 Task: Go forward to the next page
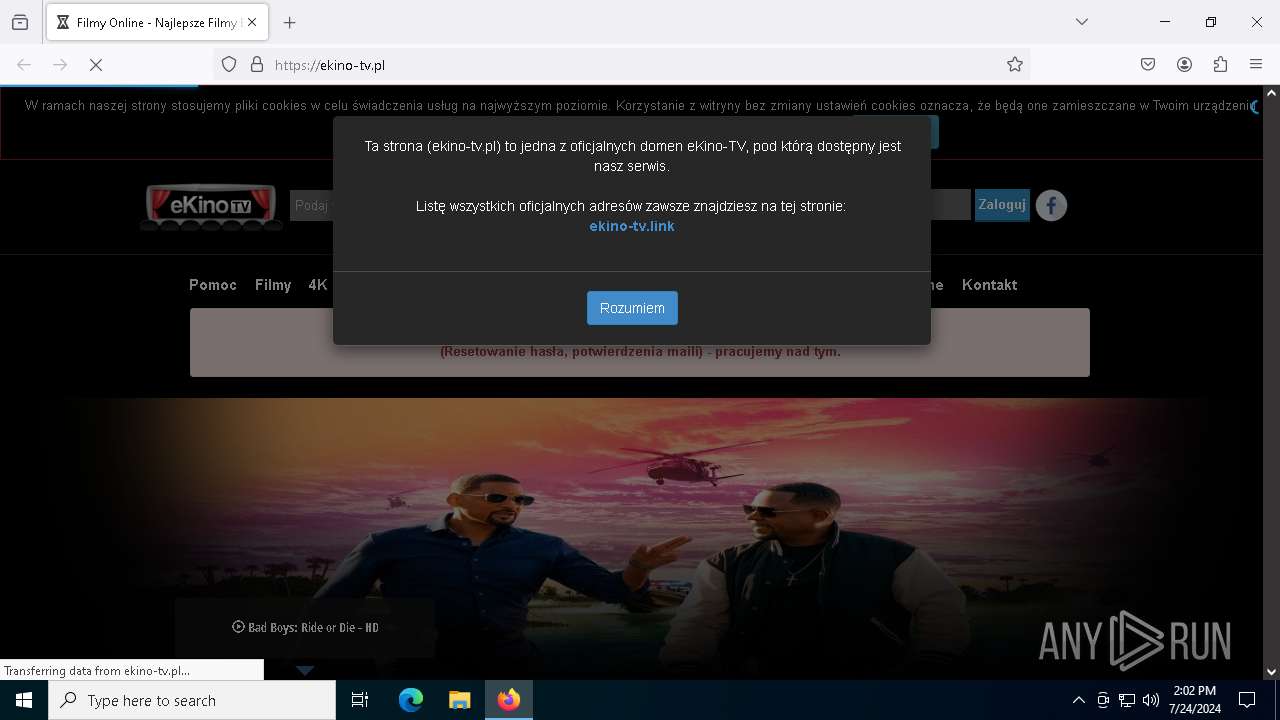pos(60,65)
